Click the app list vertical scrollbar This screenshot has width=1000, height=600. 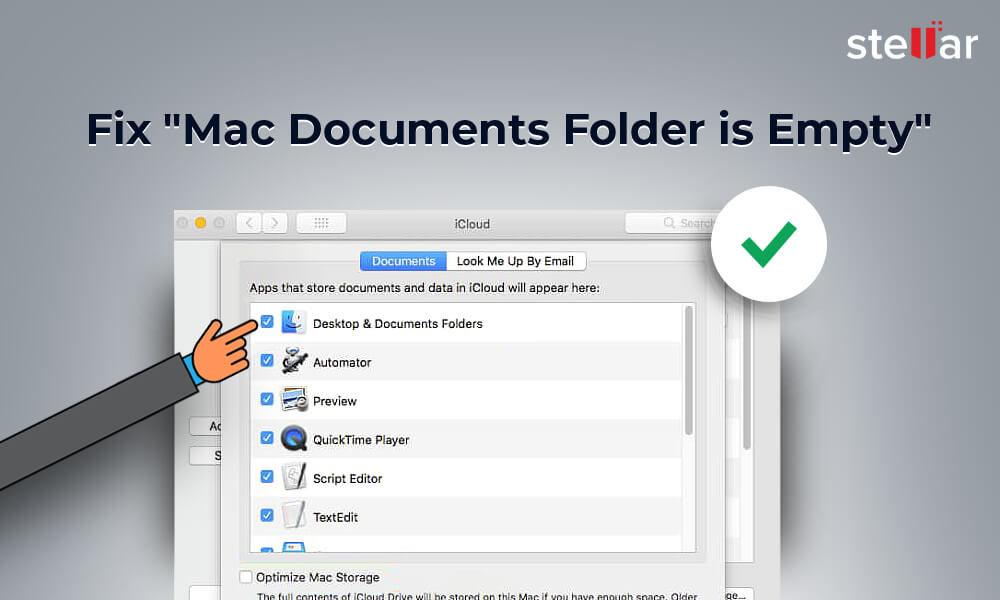[x=688, y=370]
